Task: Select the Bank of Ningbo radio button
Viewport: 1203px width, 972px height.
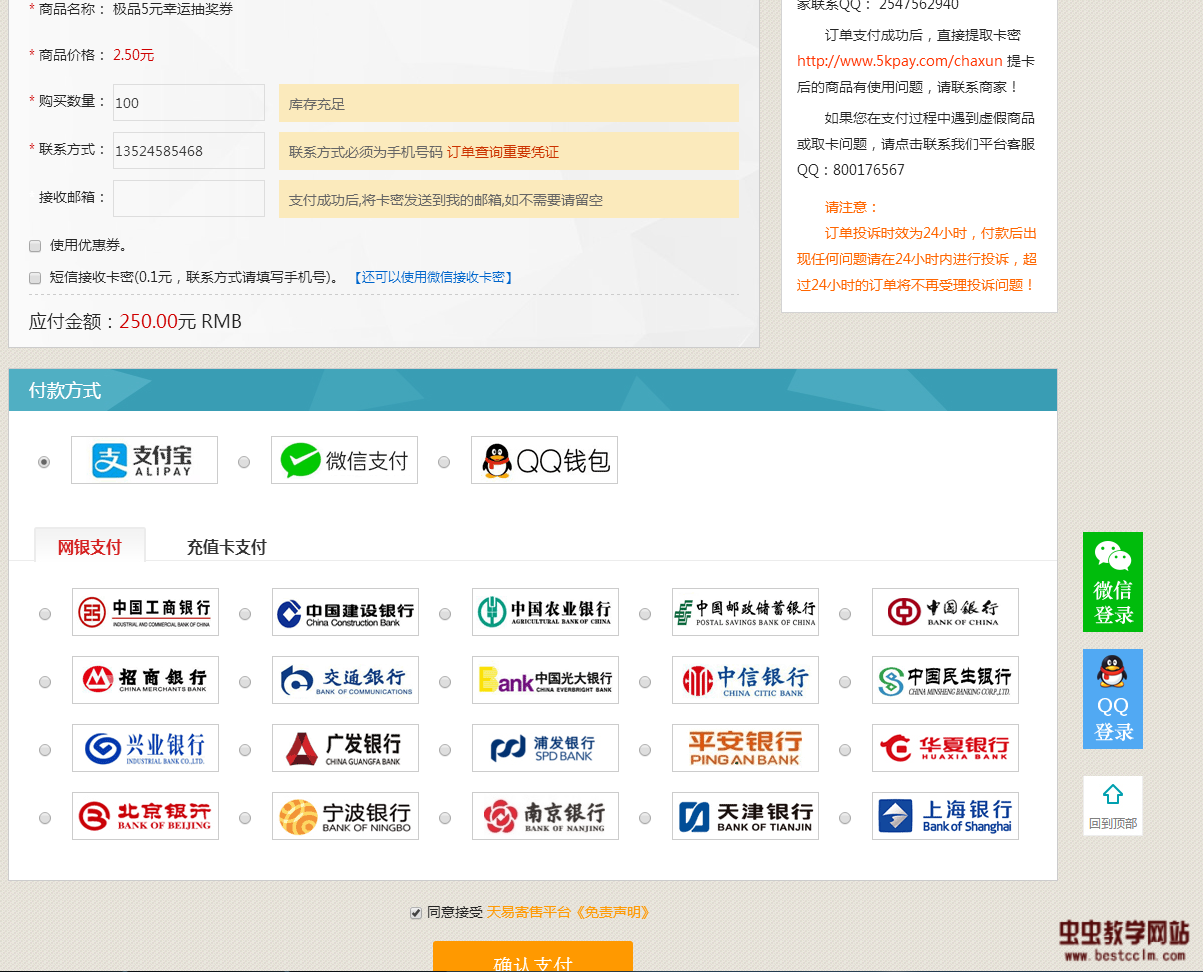Action: (245, 818)
